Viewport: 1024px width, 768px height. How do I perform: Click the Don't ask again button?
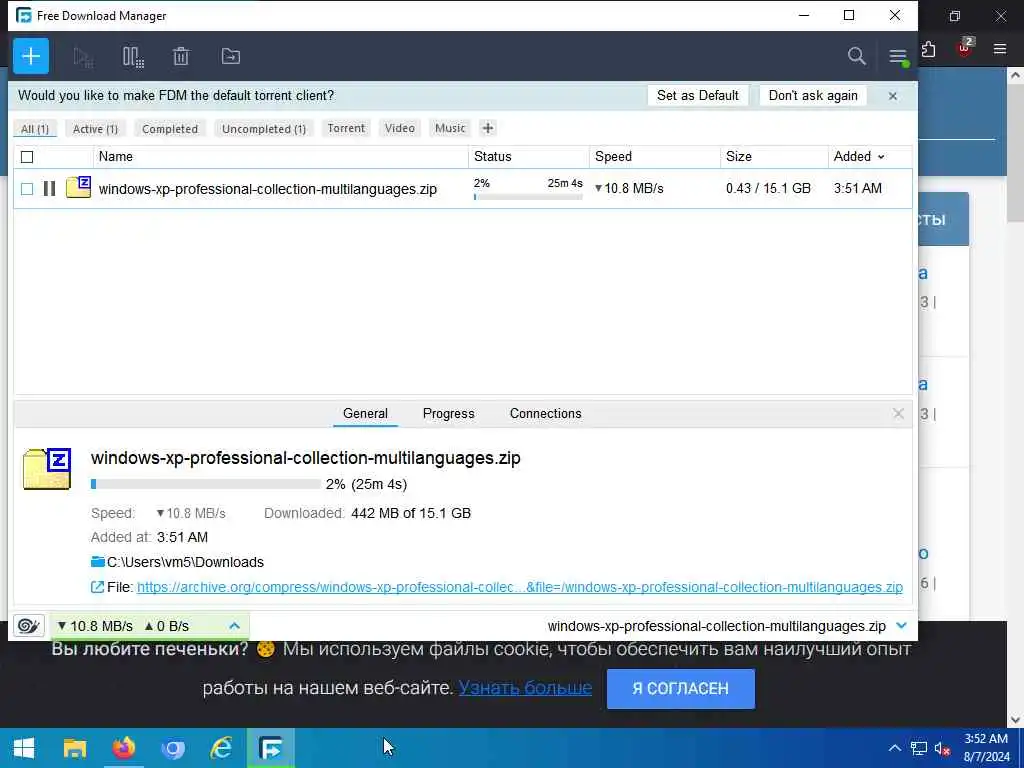click(813, 95)
